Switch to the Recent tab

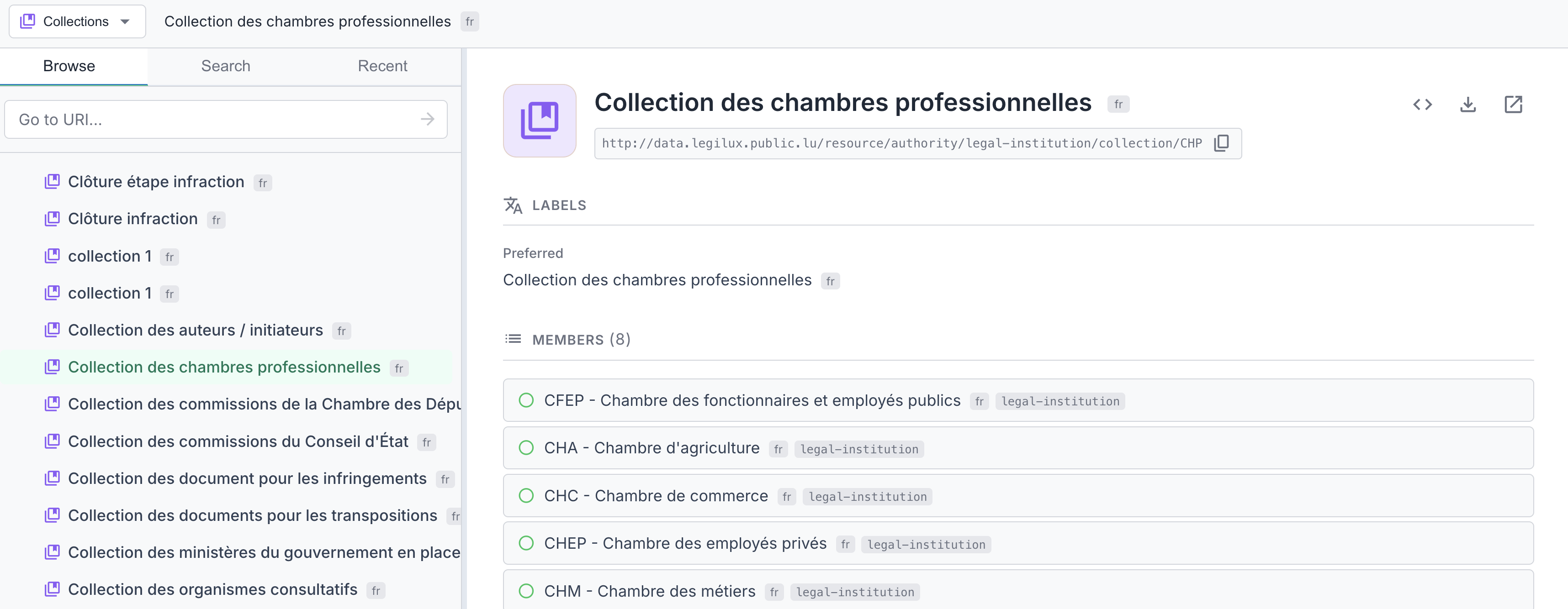pyautogui.click(x=382, y=66)
